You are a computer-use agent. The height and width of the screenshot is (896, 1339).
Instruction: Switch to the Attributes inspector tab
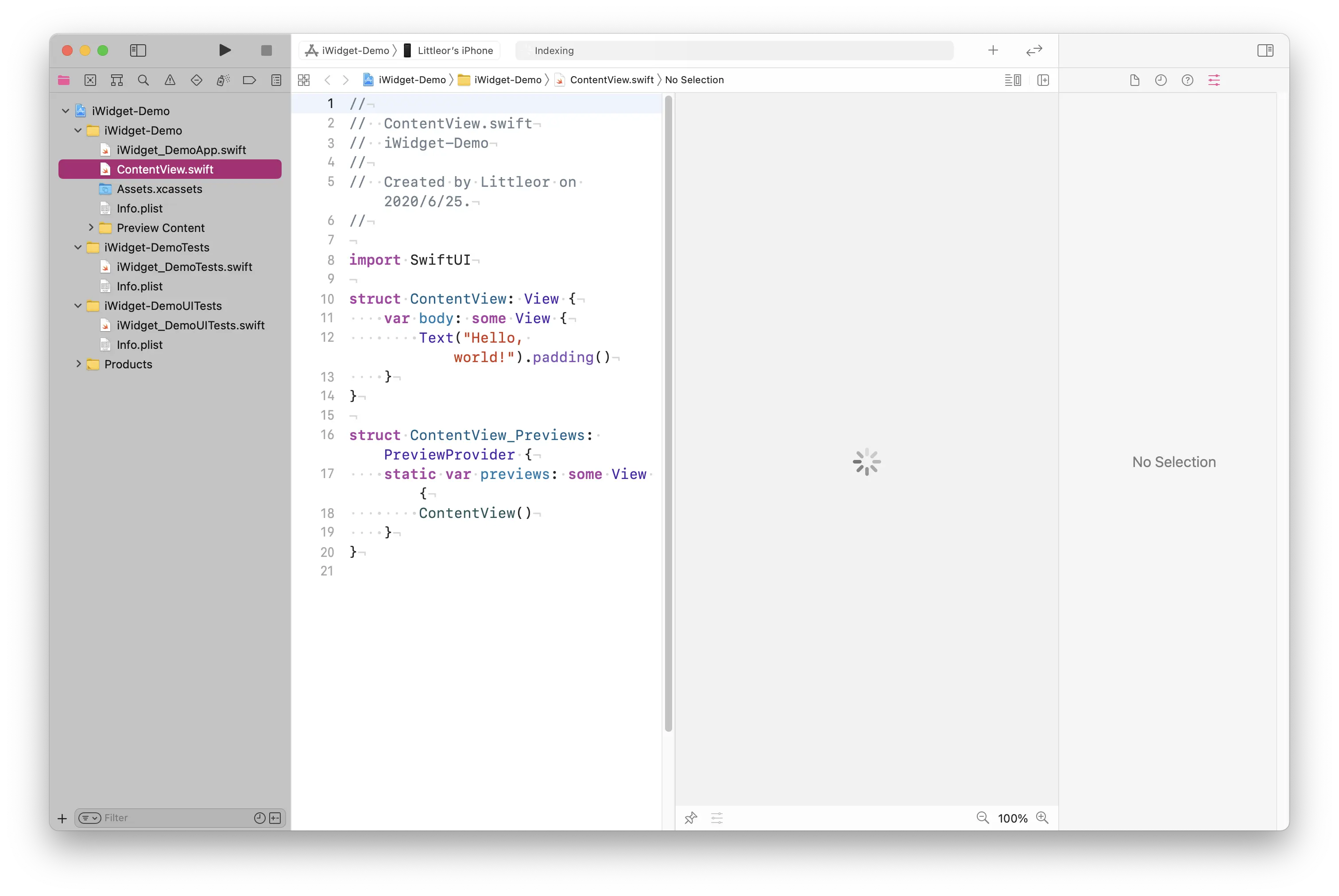tap(1214, 81)
